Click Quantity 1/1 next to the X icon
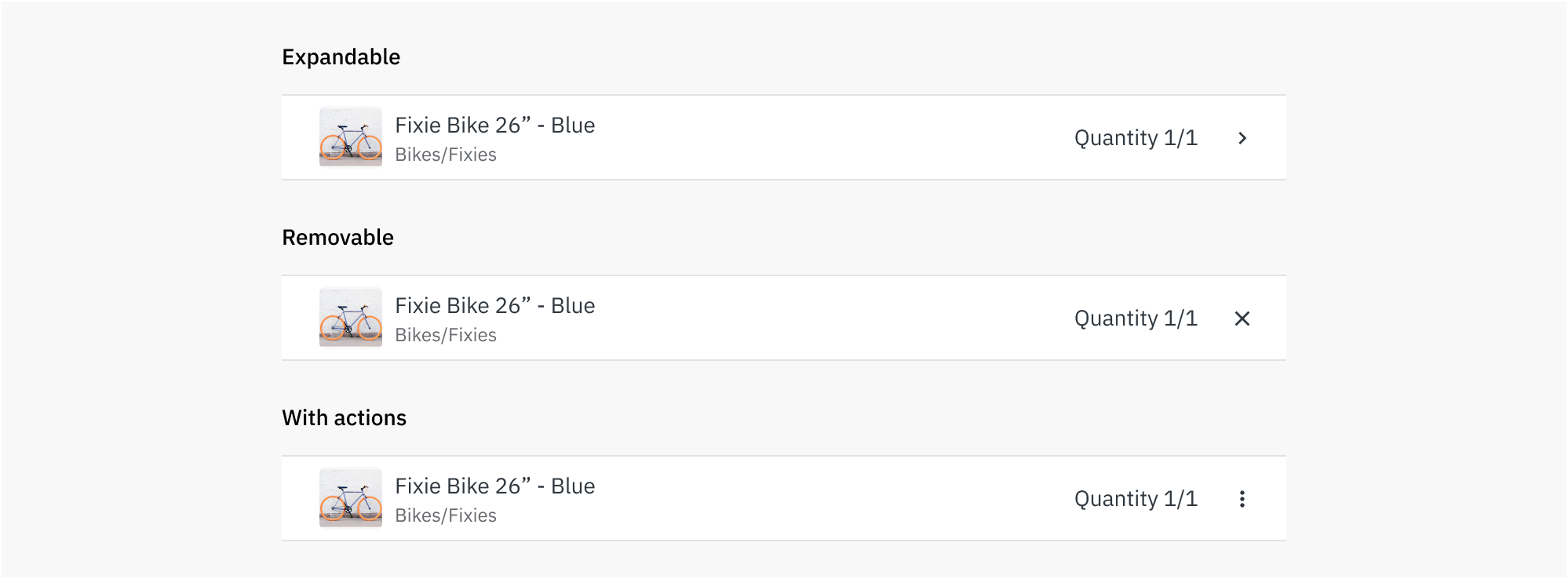The width and height of the screenshot is (1568, 579). click(1136, 319)
